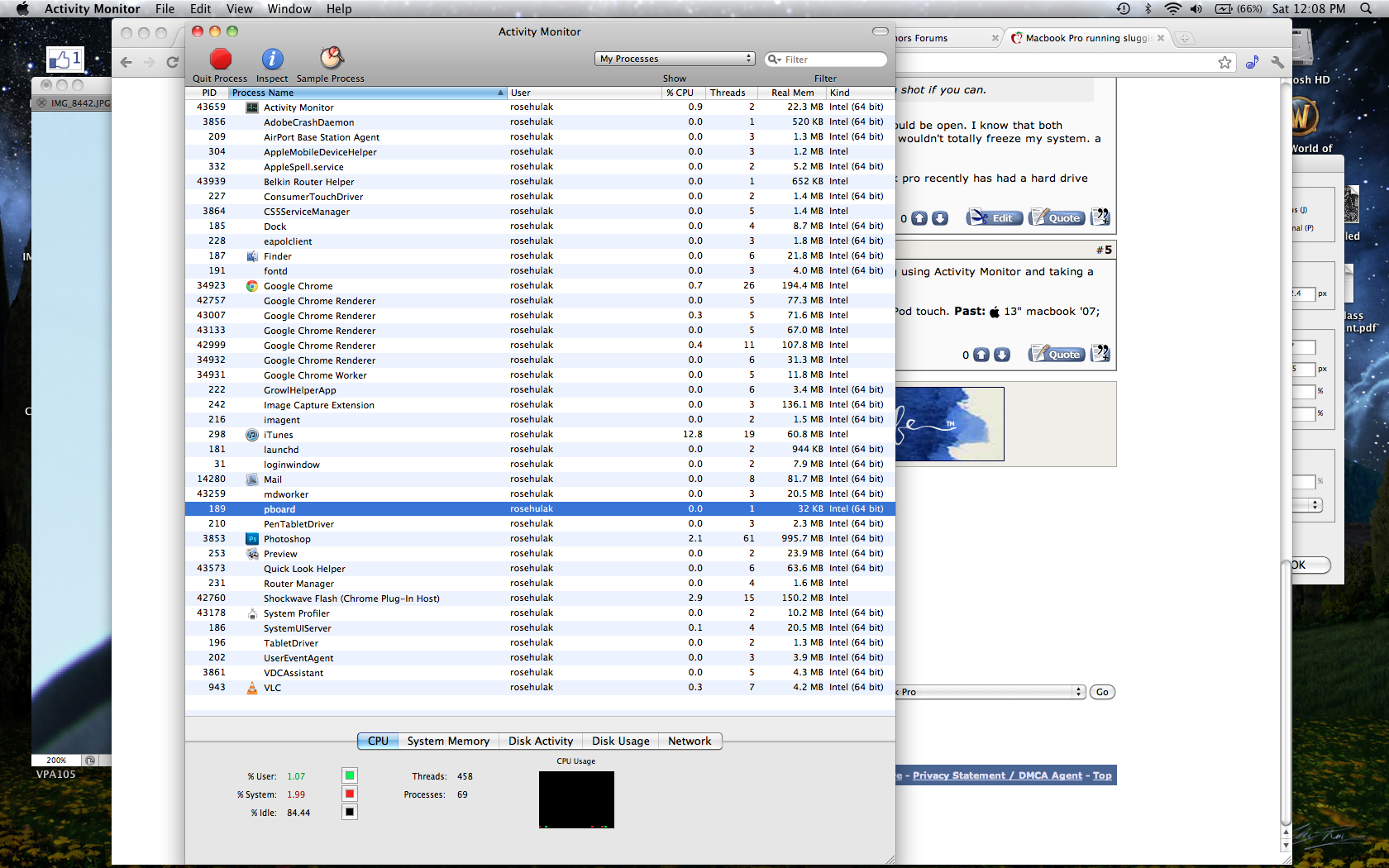The width and height of the screenshot is (1389, 868).
Task: Click the Edit button on the post
Action: pos(995,218)
